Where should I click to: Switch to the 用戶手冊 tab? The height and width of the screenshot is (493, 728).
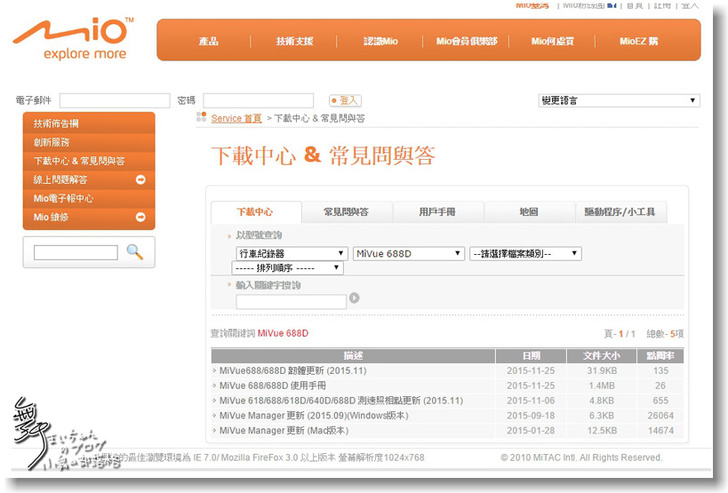click(437, 212)
